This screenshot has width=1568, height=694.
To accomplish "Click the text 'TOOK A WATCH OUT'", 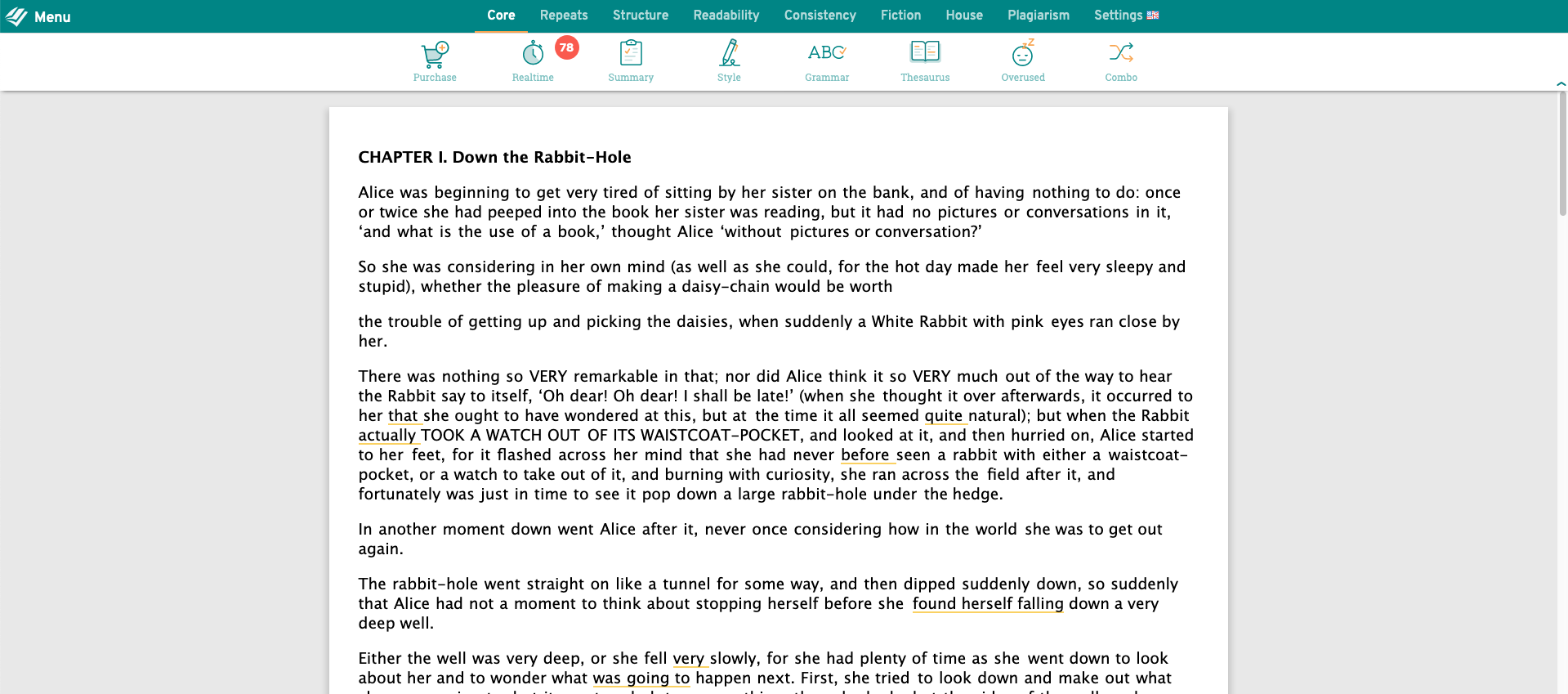I will coord(500,436).
